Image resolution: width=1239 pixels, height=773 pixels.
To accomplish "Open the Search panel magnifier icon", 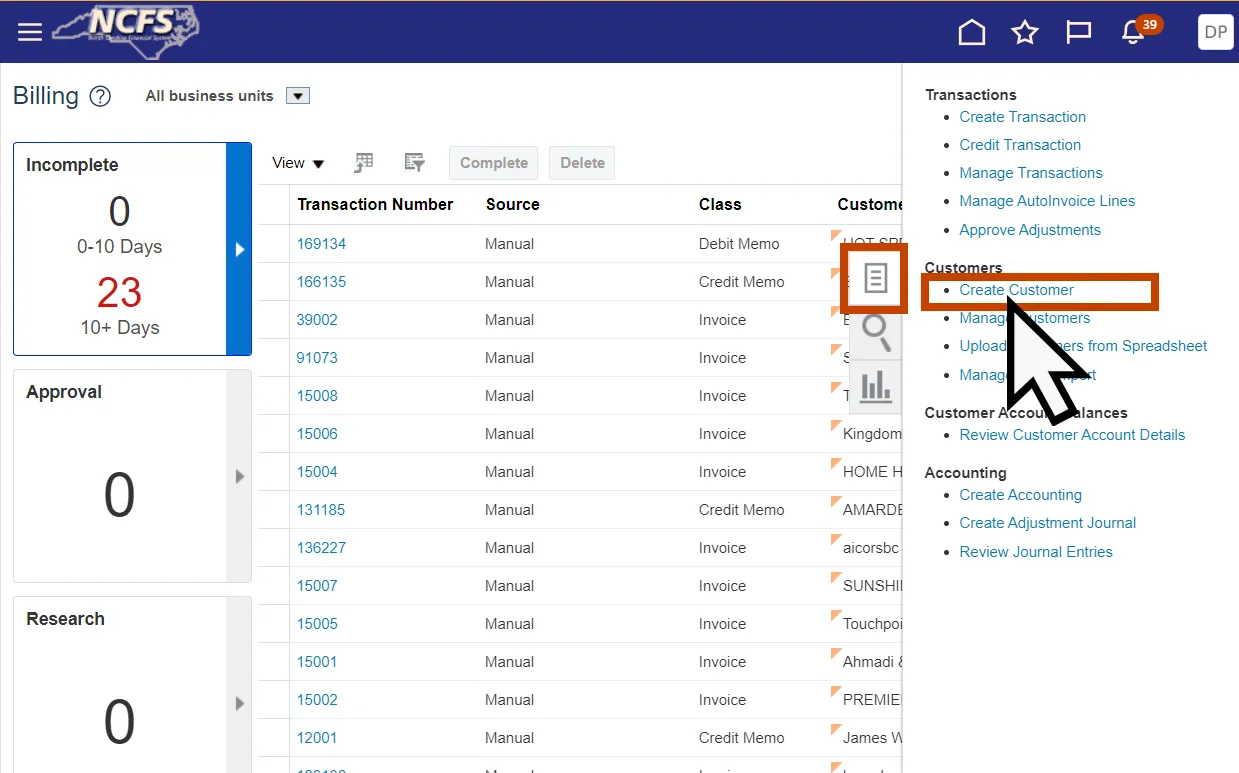I will (876, 331).
